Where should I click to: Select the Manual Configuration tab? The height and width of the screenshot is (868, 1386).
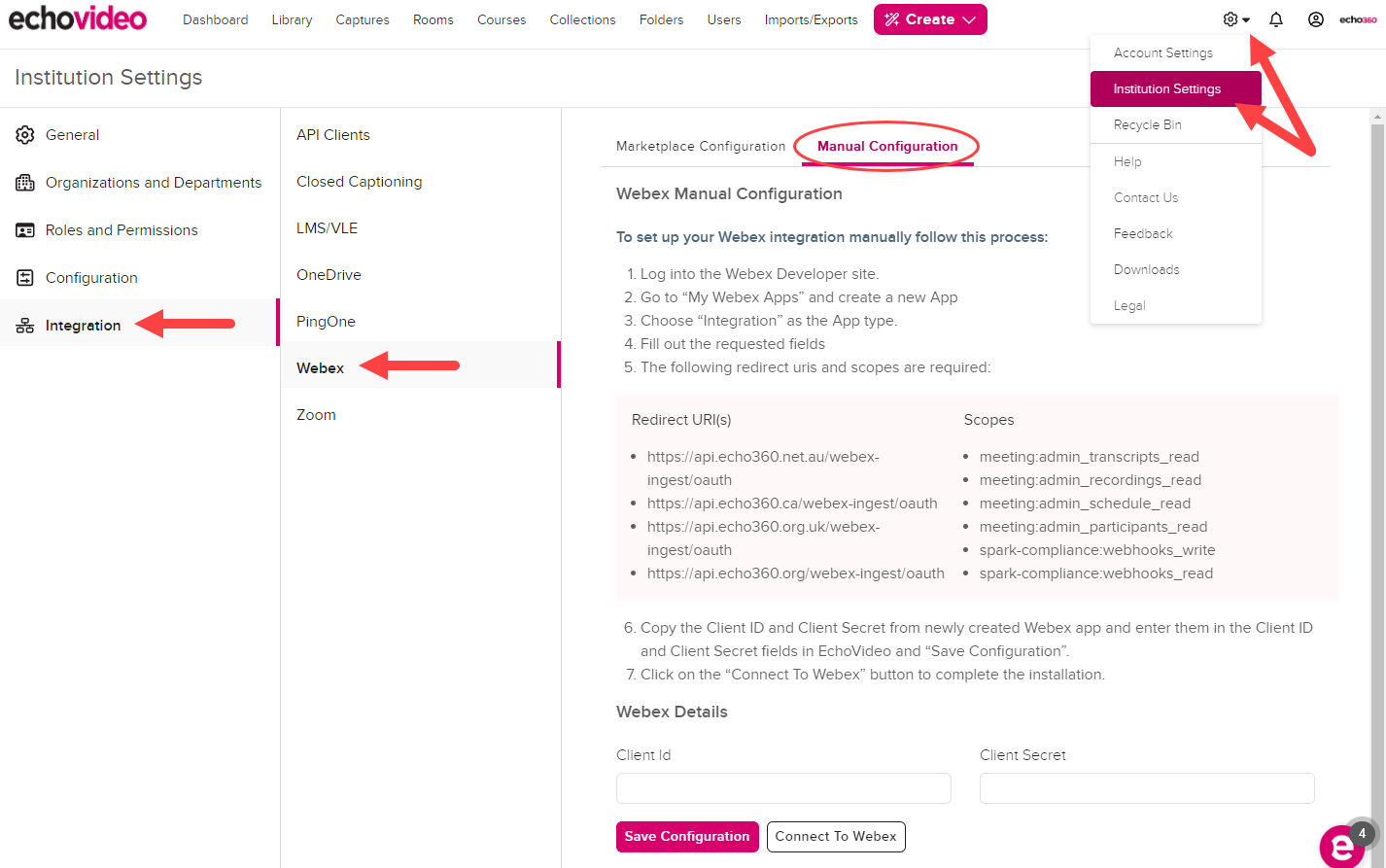click(886, 146)
